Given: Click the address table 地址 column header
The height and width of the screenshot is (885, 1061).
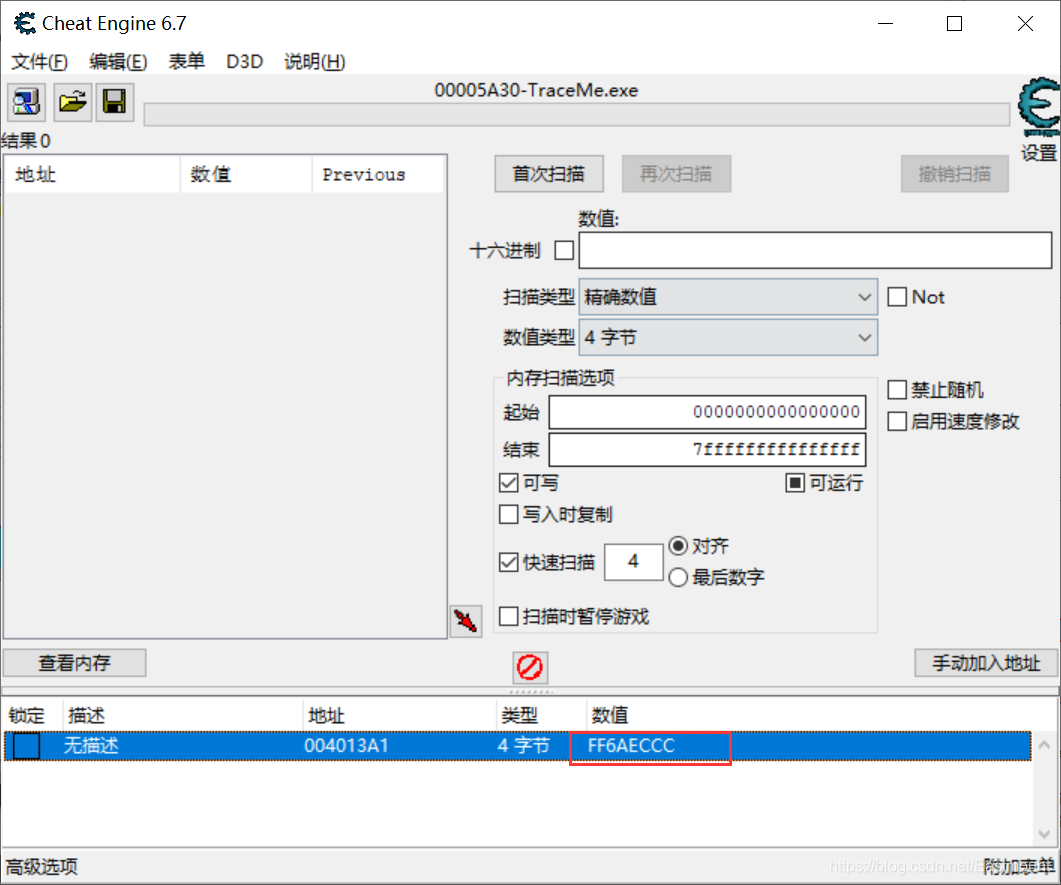Looking at the screenshot, I should point(399,715).
